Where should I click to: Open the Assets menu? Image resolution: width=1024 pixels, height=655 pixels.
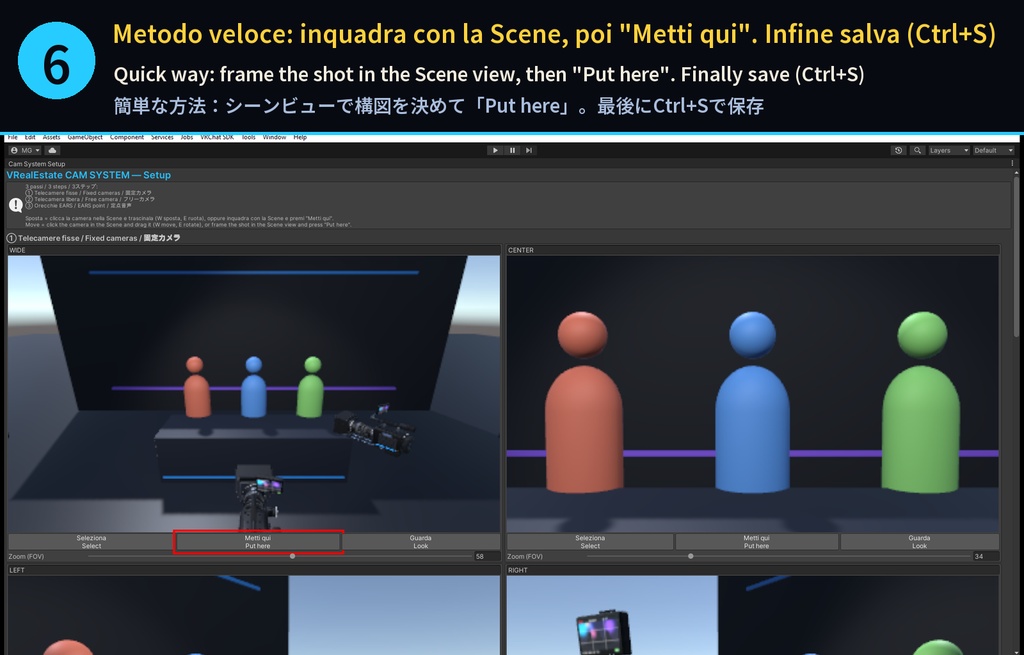click(x=51, y=138)
